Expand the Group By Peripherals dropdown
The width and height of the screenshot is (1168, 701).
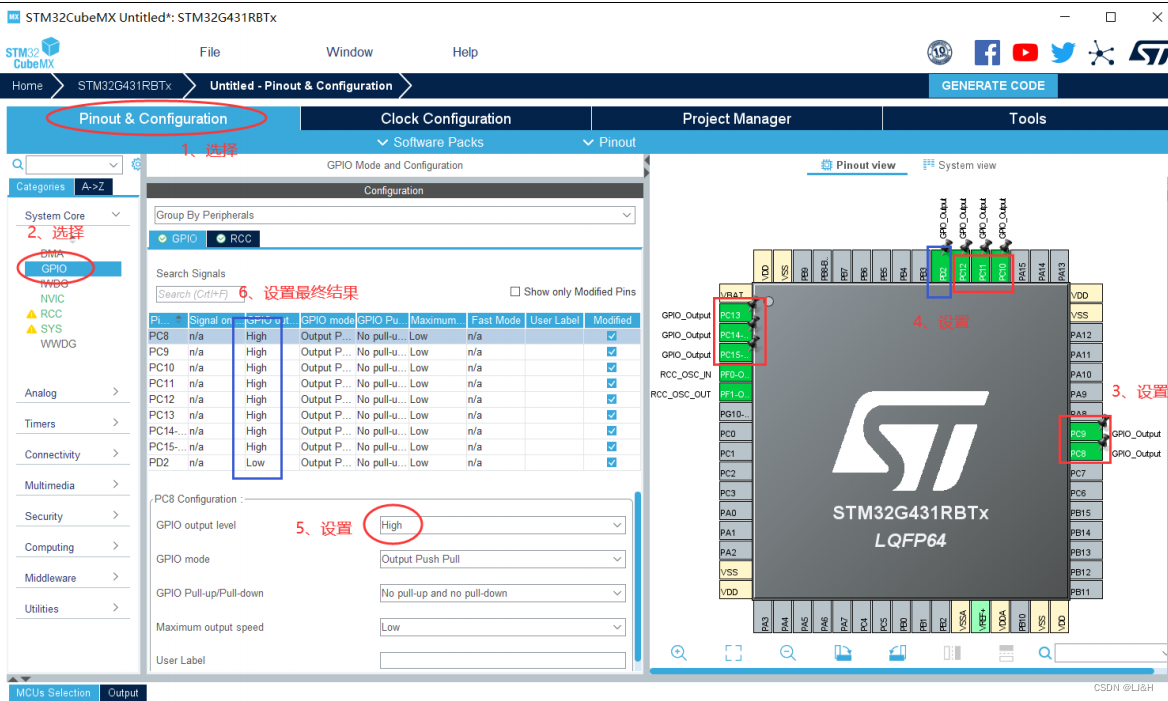[x=627, y=215]
